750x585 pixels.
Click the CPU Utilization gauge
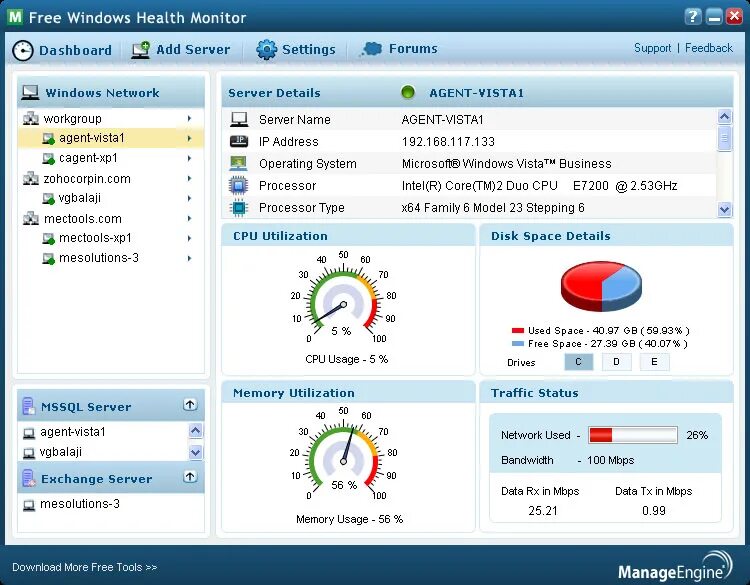click(343, 298)
